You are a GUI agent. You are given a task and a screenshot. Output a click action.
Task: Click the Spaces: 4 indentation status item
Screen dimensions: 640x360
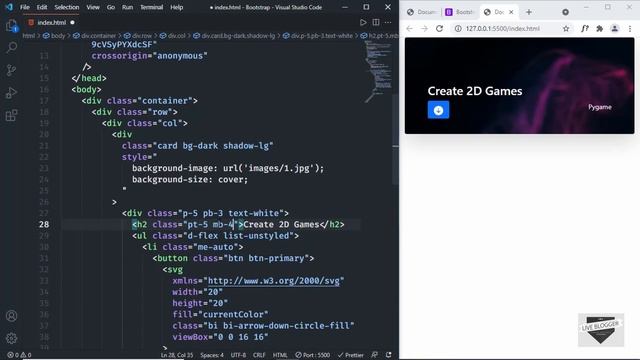[x=212, y=355]
